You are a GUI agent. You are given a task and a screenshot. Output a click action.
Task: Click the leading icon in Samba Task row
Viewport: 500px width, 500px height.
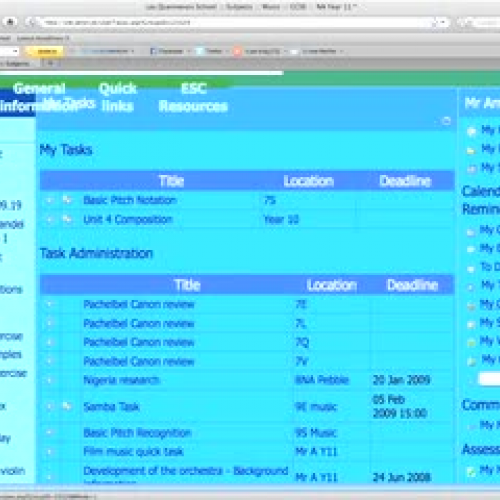[49, 407]
